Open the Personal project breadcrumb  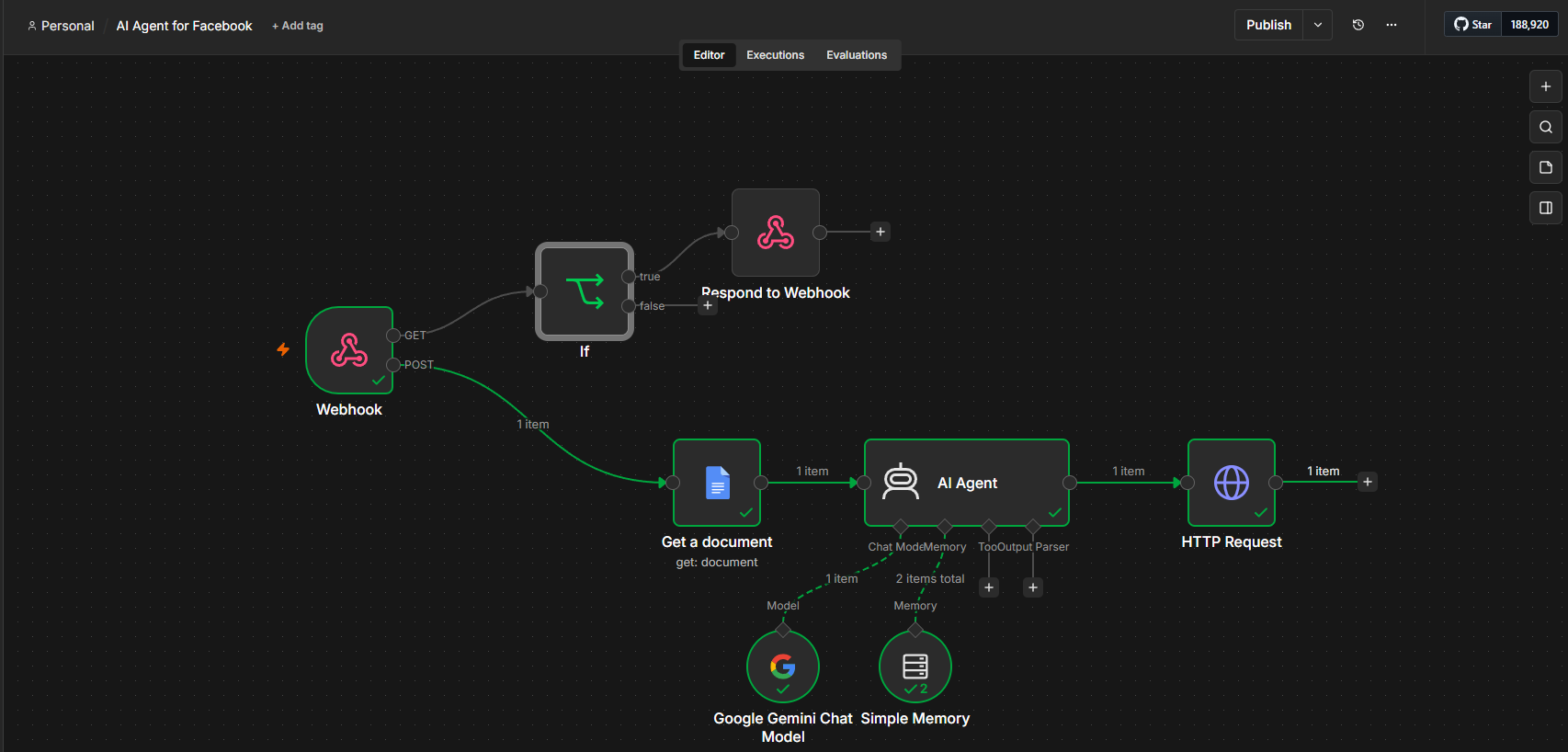(x=61, y=26)
